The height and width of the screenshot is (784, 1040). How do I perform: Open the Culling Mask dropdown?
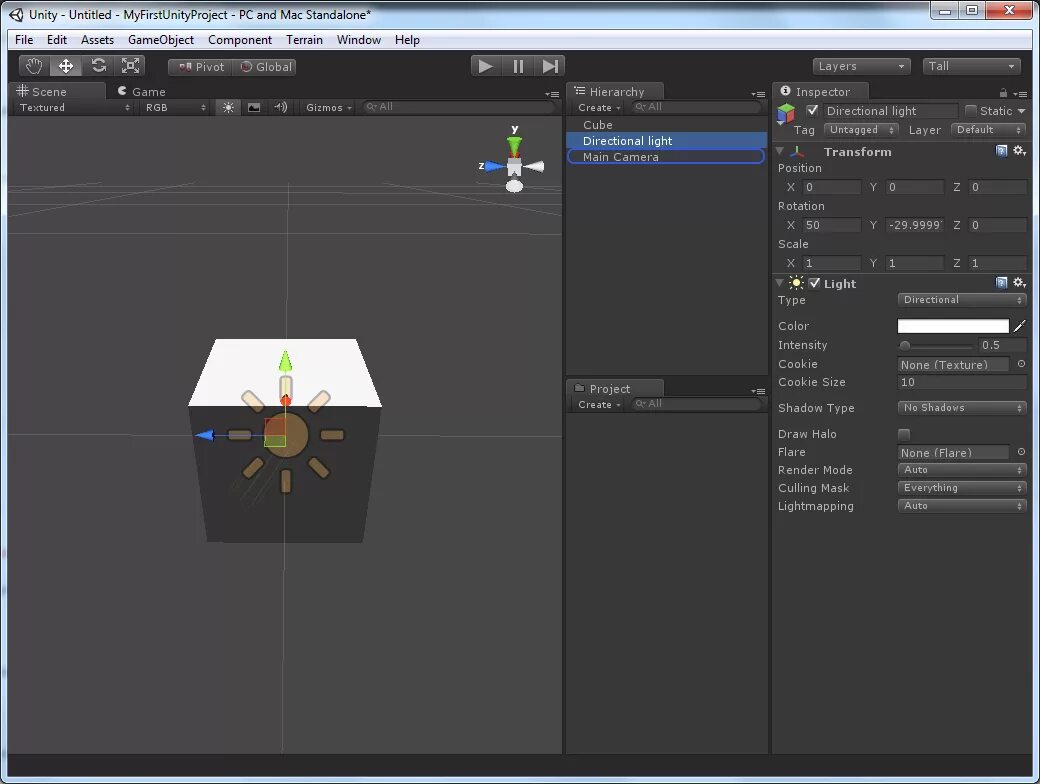click(x=962, y=488)
